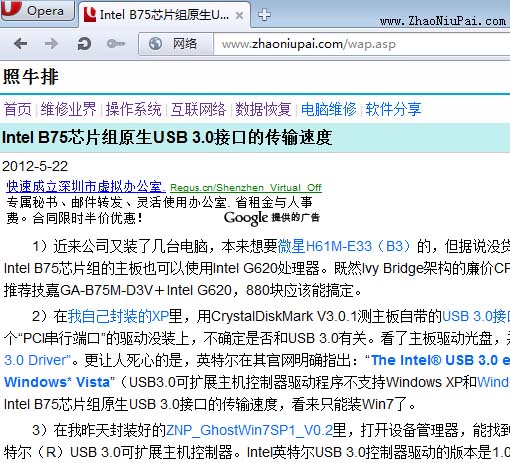
Task: Open ad link 快速成立深圳市虚拟办公室
Action: pyautogui.click(x=86, y=187)
